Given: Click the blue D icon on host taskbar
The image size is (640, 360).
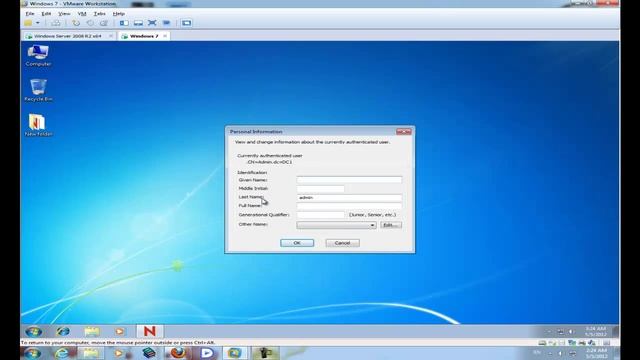Looking at the screenshot, I should point(207,353).
